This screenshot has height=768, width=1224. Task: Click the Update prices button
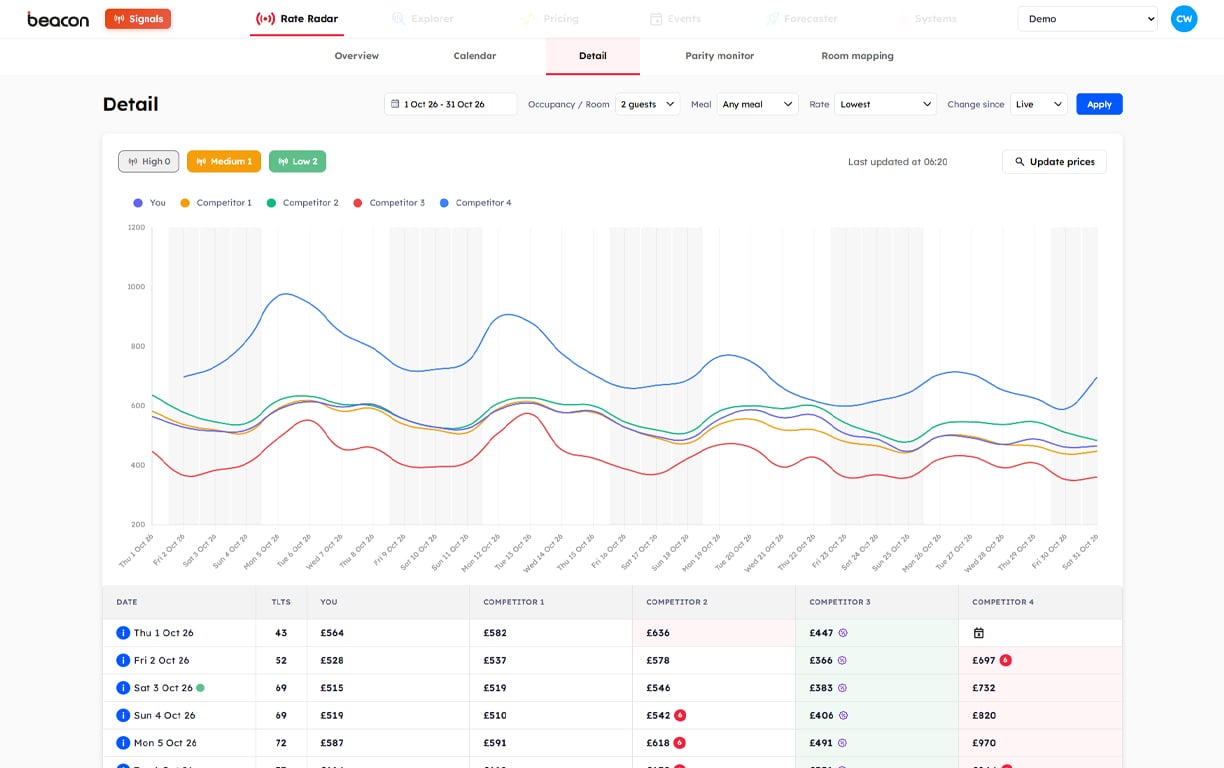(1054, 161)
